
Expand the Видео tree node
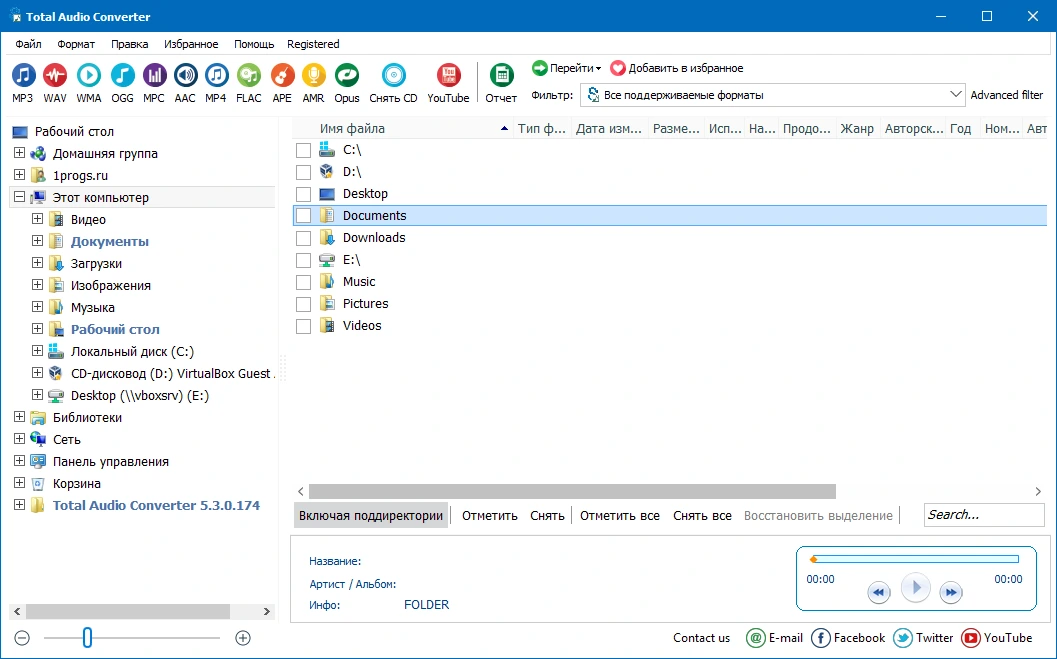click(x=38, y=219)
